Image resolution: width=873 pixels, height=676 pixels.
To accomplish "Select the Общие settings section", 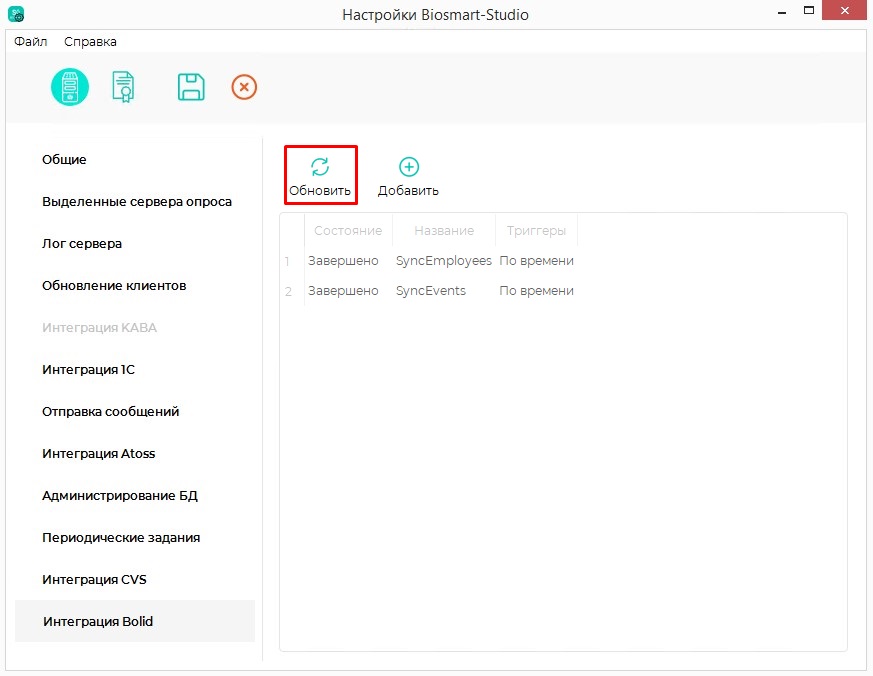I will coord(135,160).
